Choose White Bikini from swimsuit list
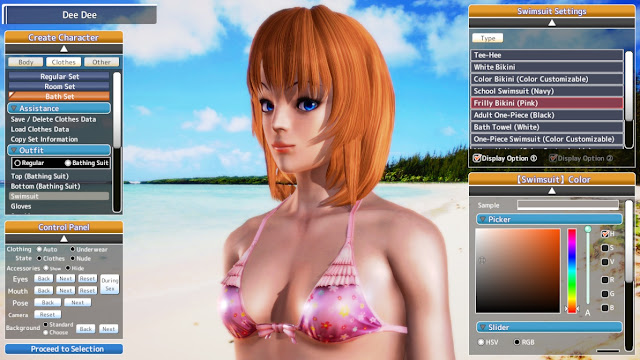Image resolution: width=640 pixels, height=360 pixels. click(547, 67)
